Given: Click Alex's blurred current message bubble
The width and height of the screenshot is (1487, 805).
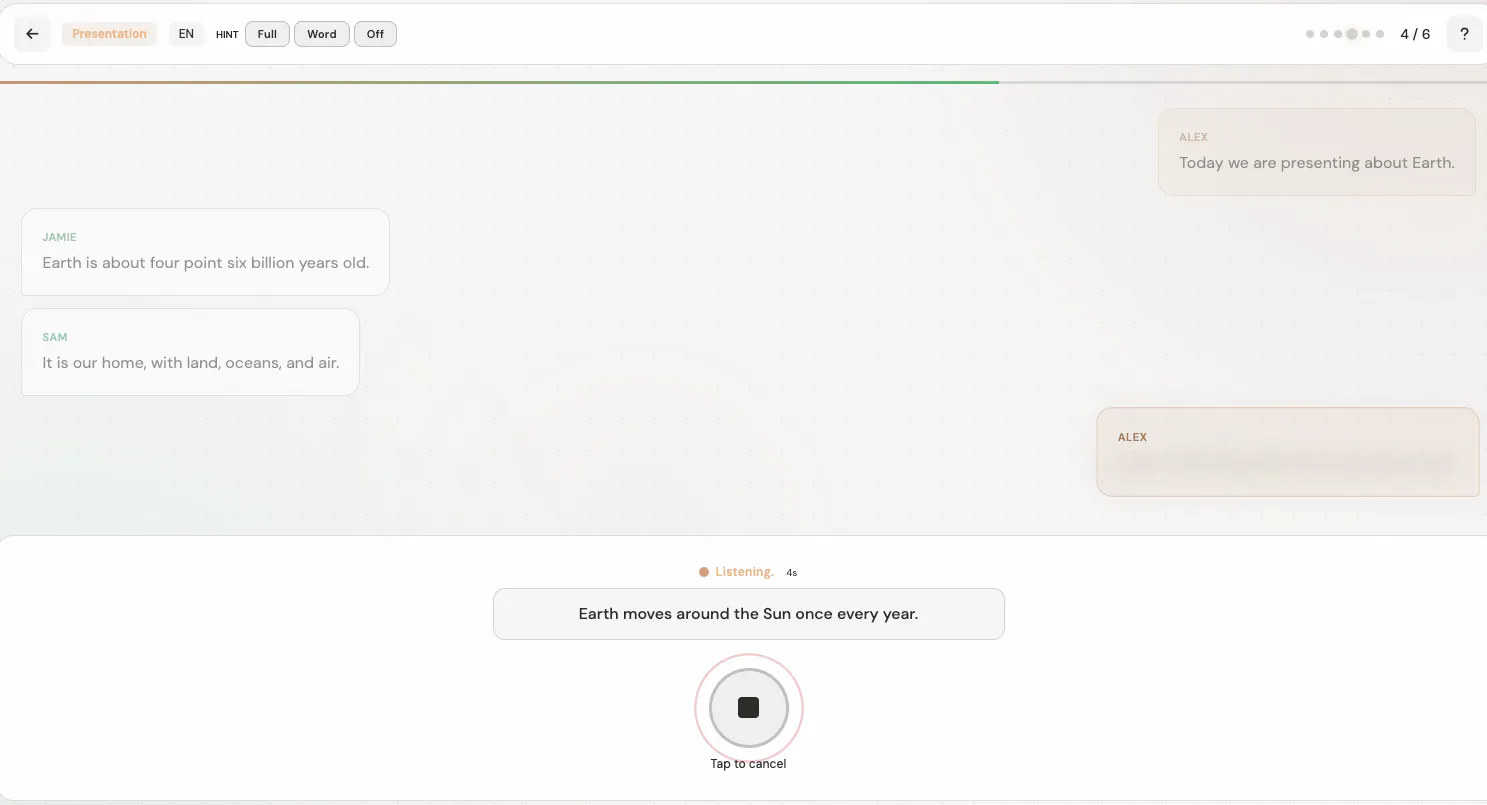Looking at the screenshot, I should (x=1288, y=452).
